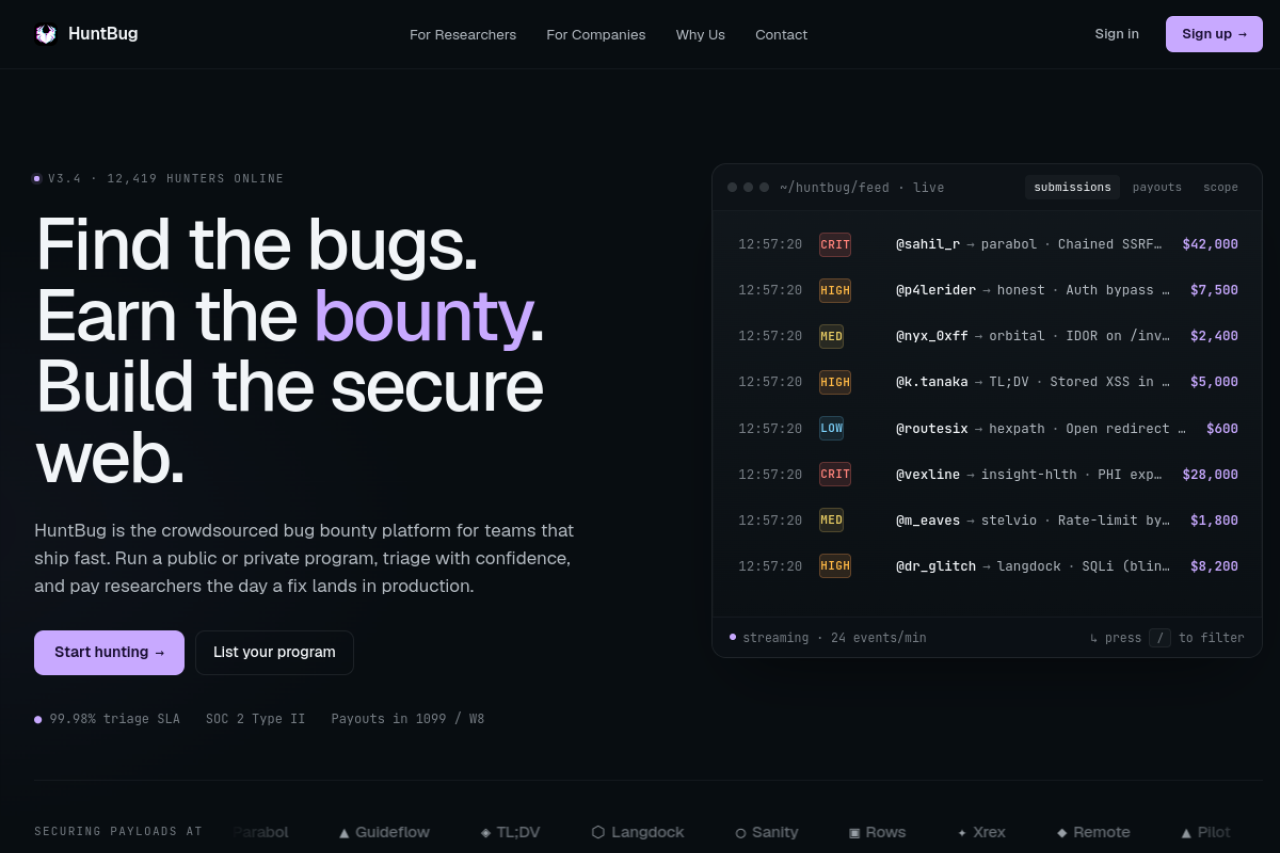Viewport: 1280px width, 853px height.
Task: Click the Langdock logo in the partner strip
Action: [638, 832]
